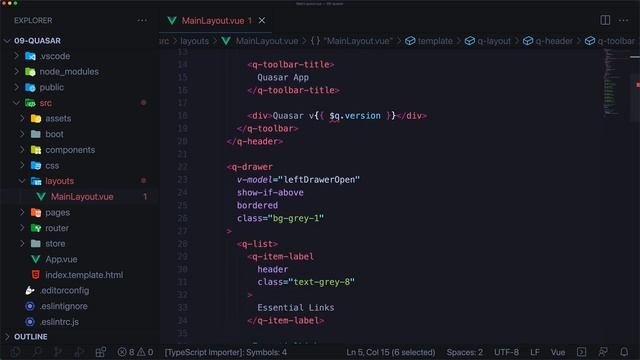Change indentation via Spaces: 2
Viewport: 640px width, 360px height.
464,352
